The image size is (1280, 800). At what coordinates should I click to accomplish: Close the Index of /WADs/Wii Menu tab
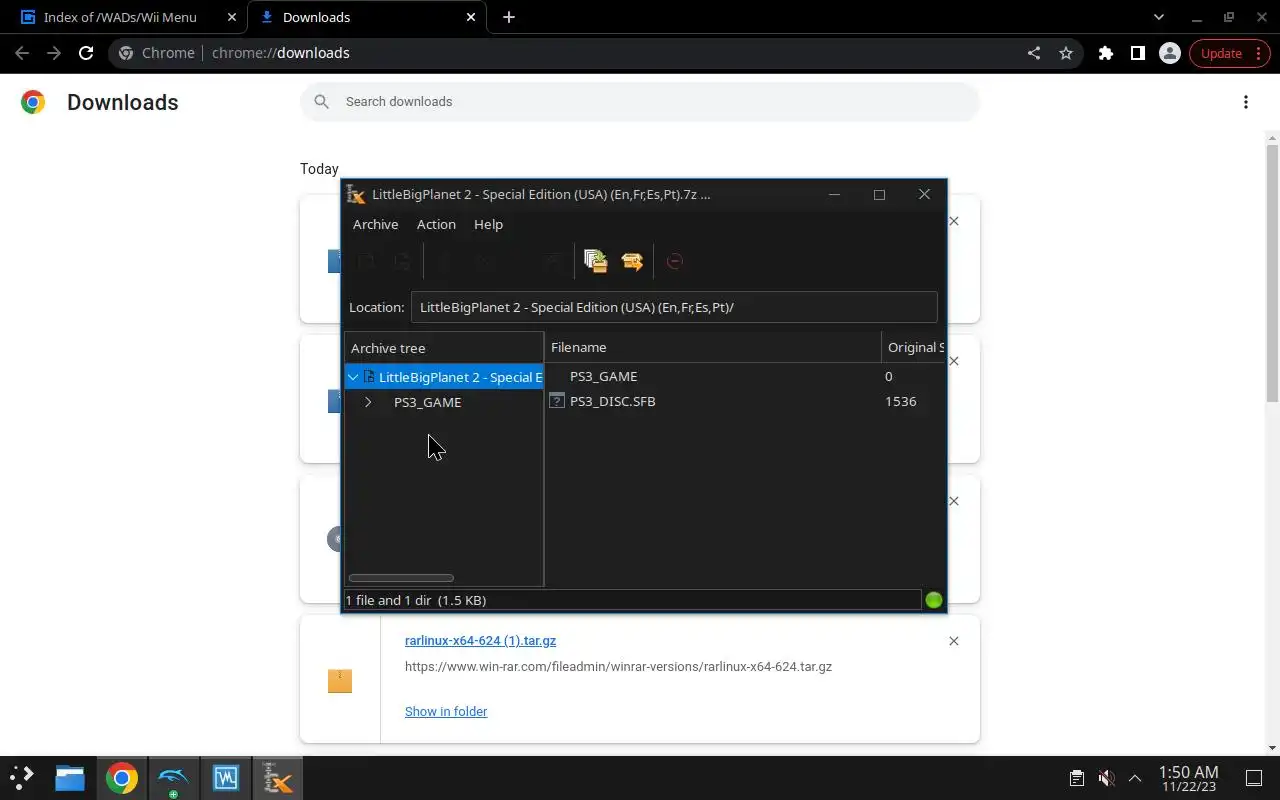tap(232, 17)
